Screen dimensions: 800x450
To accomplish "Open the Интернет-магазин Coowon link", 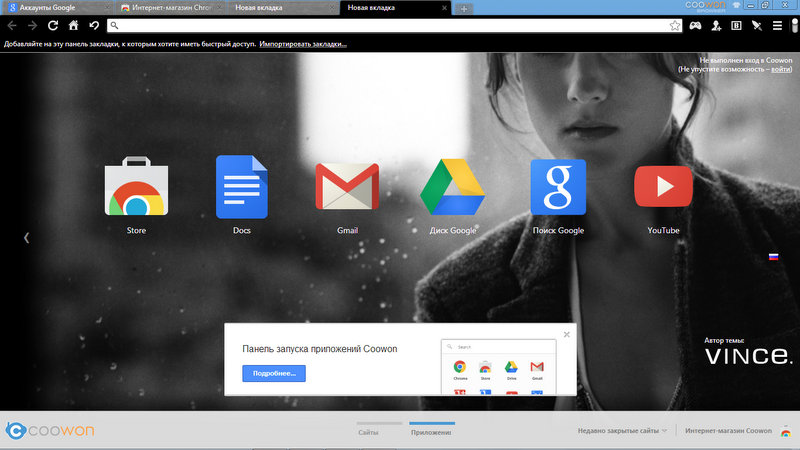I will click(x=728, y=431).
